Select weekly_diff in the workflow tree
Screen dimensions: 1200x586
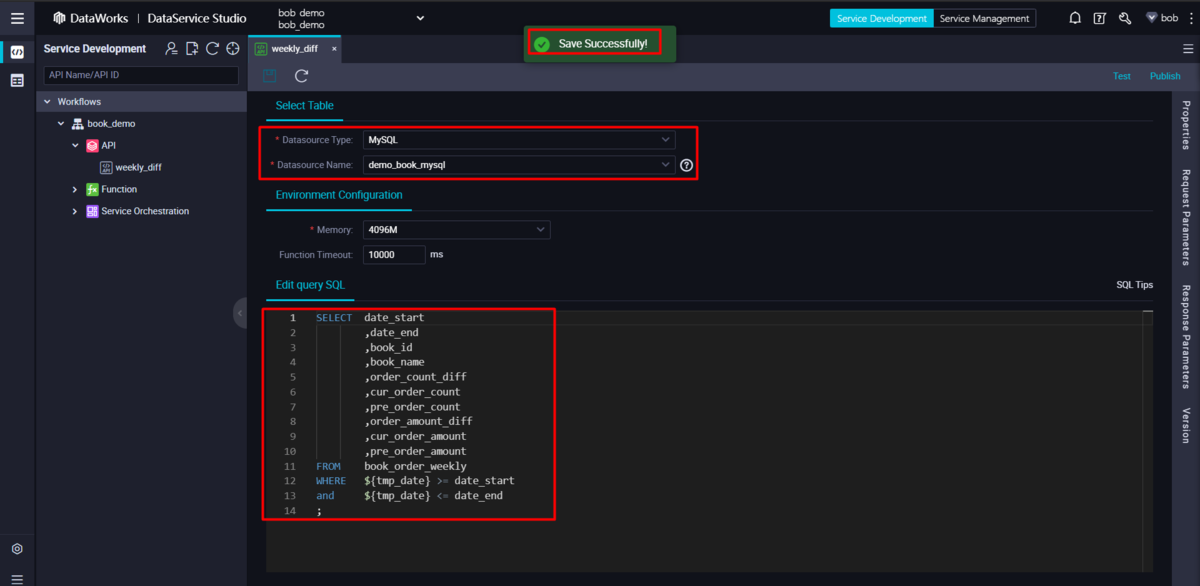(x=138, y=167)
